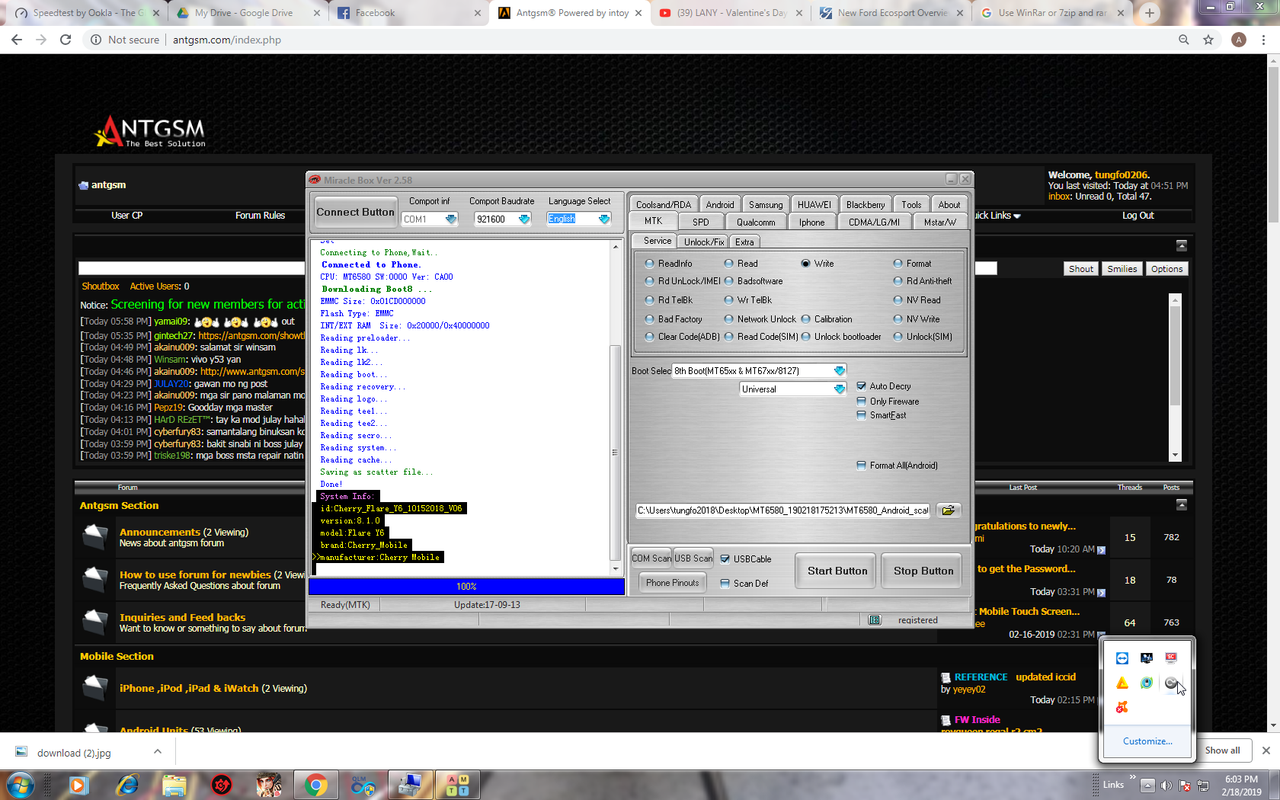The height and width of the screenshot is (800, 1280).
Task: Open the Chrome zoom magnifier icon
Action: point(1184,40)
